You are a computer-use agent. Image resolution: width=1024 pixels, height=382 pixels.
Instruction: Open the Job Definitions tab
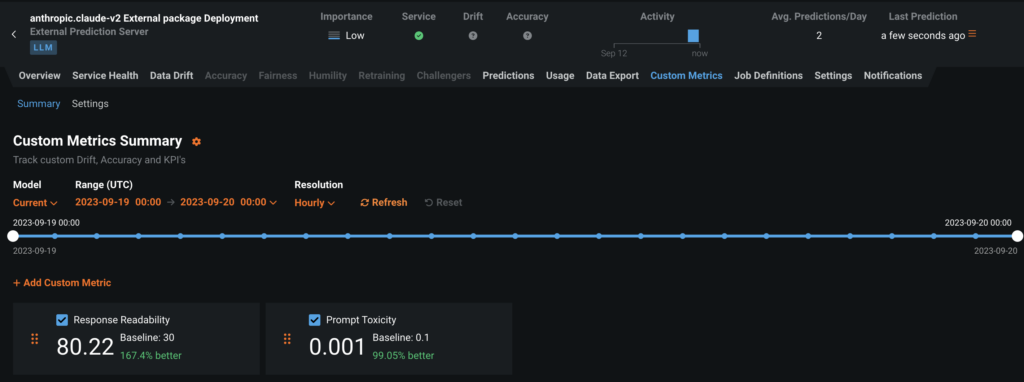[x=768, y=76]
